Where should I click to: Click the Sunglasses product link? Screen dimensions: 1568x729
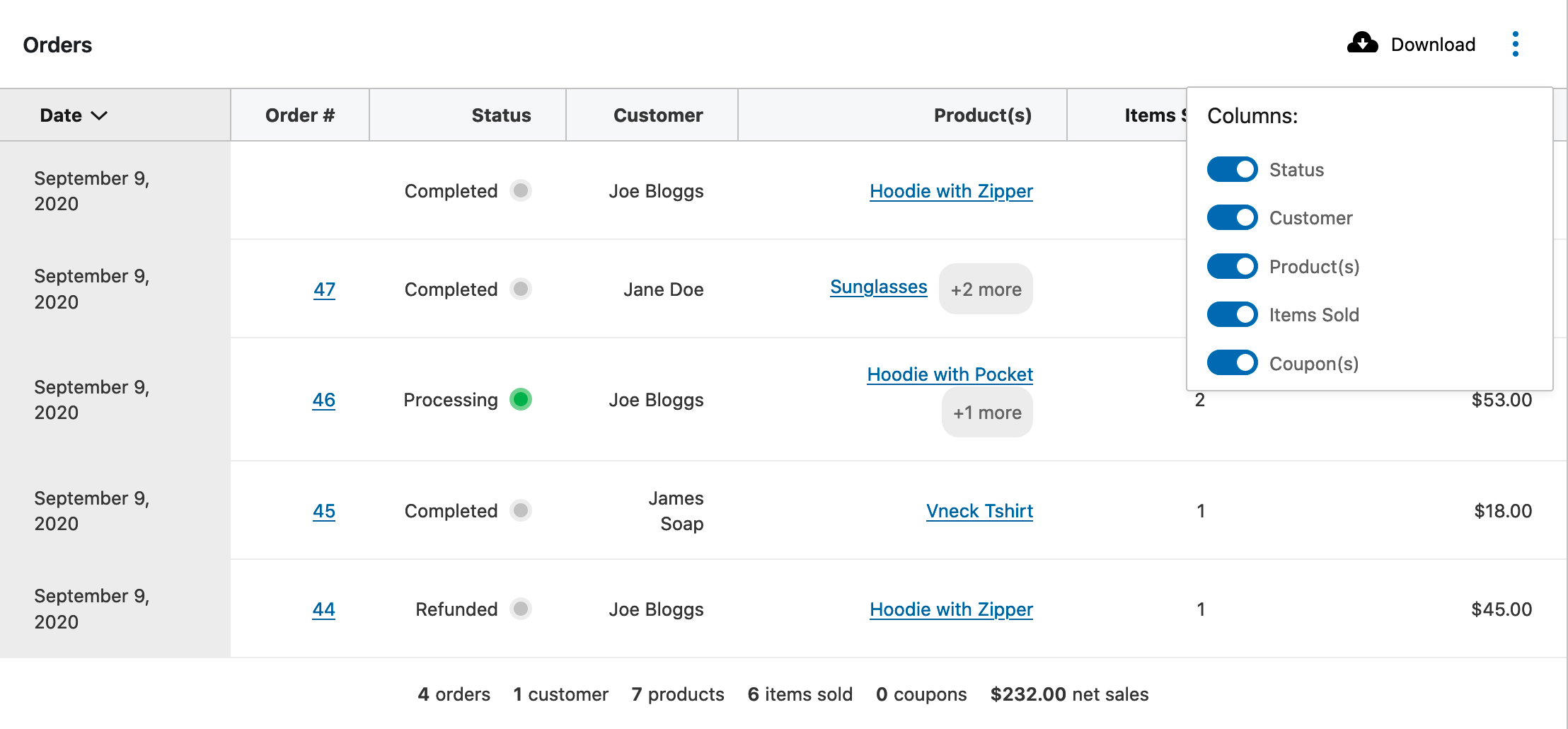(878, 286)
